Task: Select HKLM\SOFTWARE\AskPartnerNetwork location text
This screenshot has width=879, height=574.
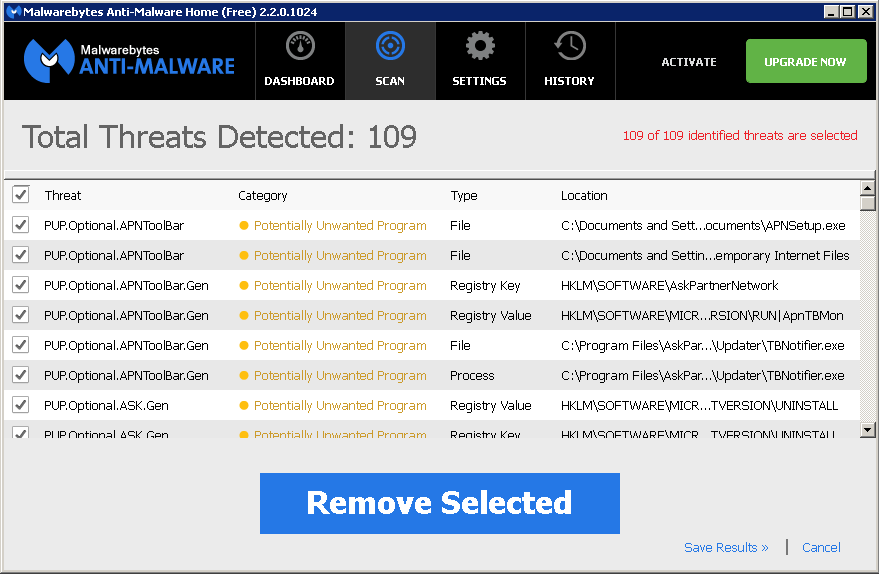Action: pos(669,286)
